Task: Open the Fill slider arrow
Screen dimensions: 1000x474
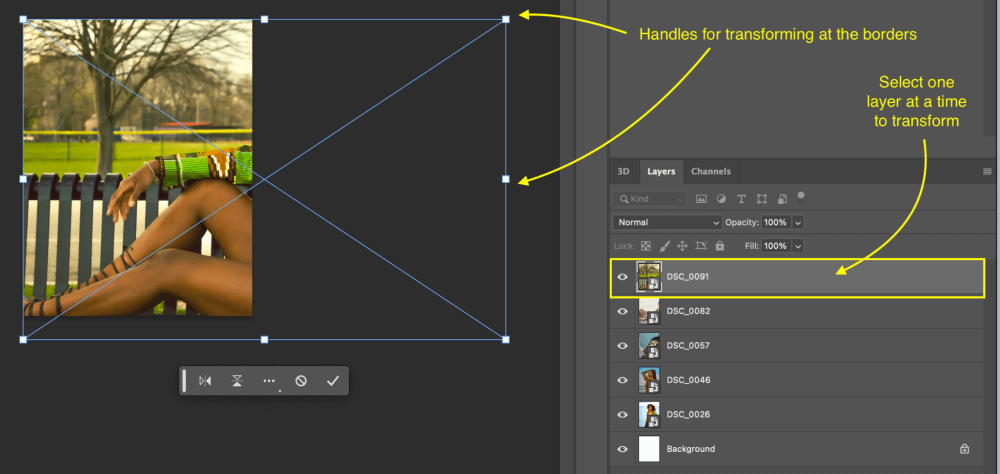Action: [798, 246]
